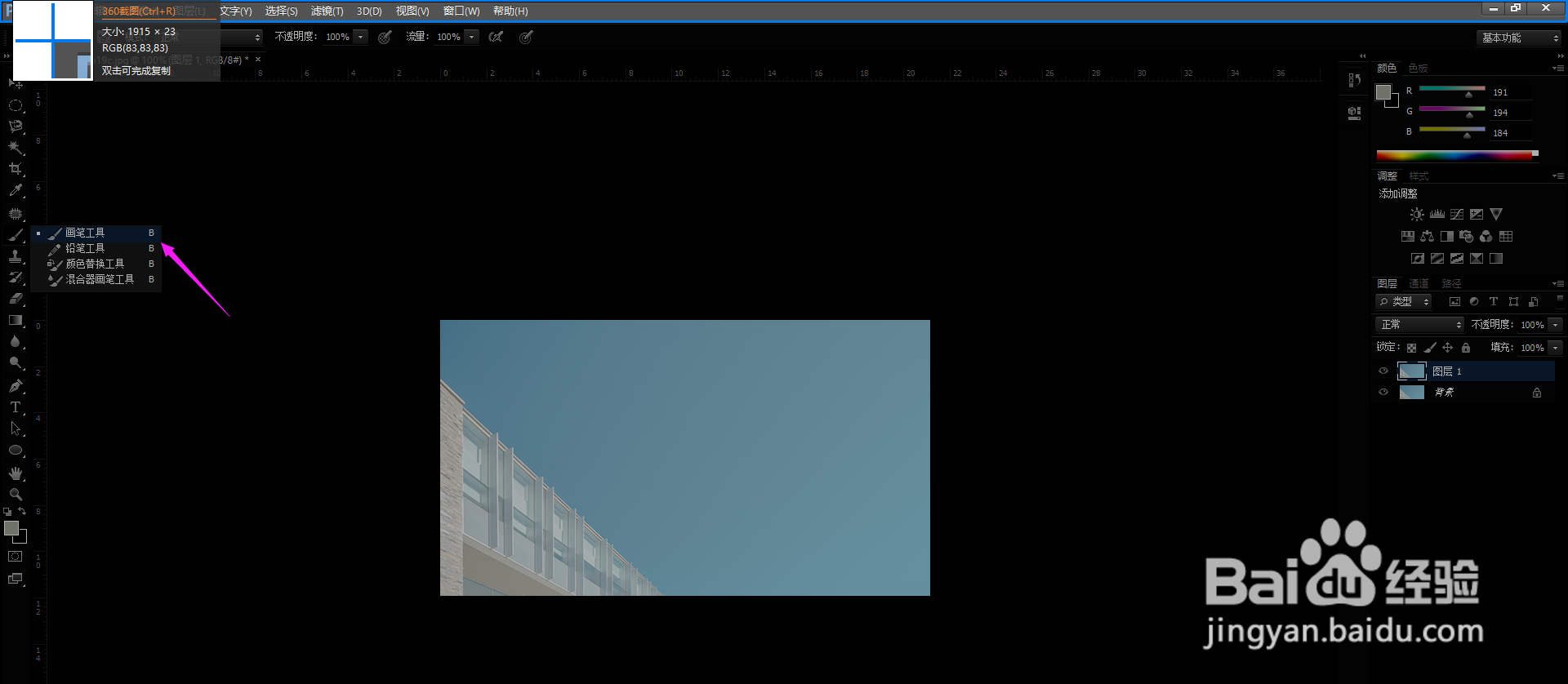This screenshot has height=684, width=1568.
Task: Open the Layers panel flyout menu
Action: coord(1558,283)
